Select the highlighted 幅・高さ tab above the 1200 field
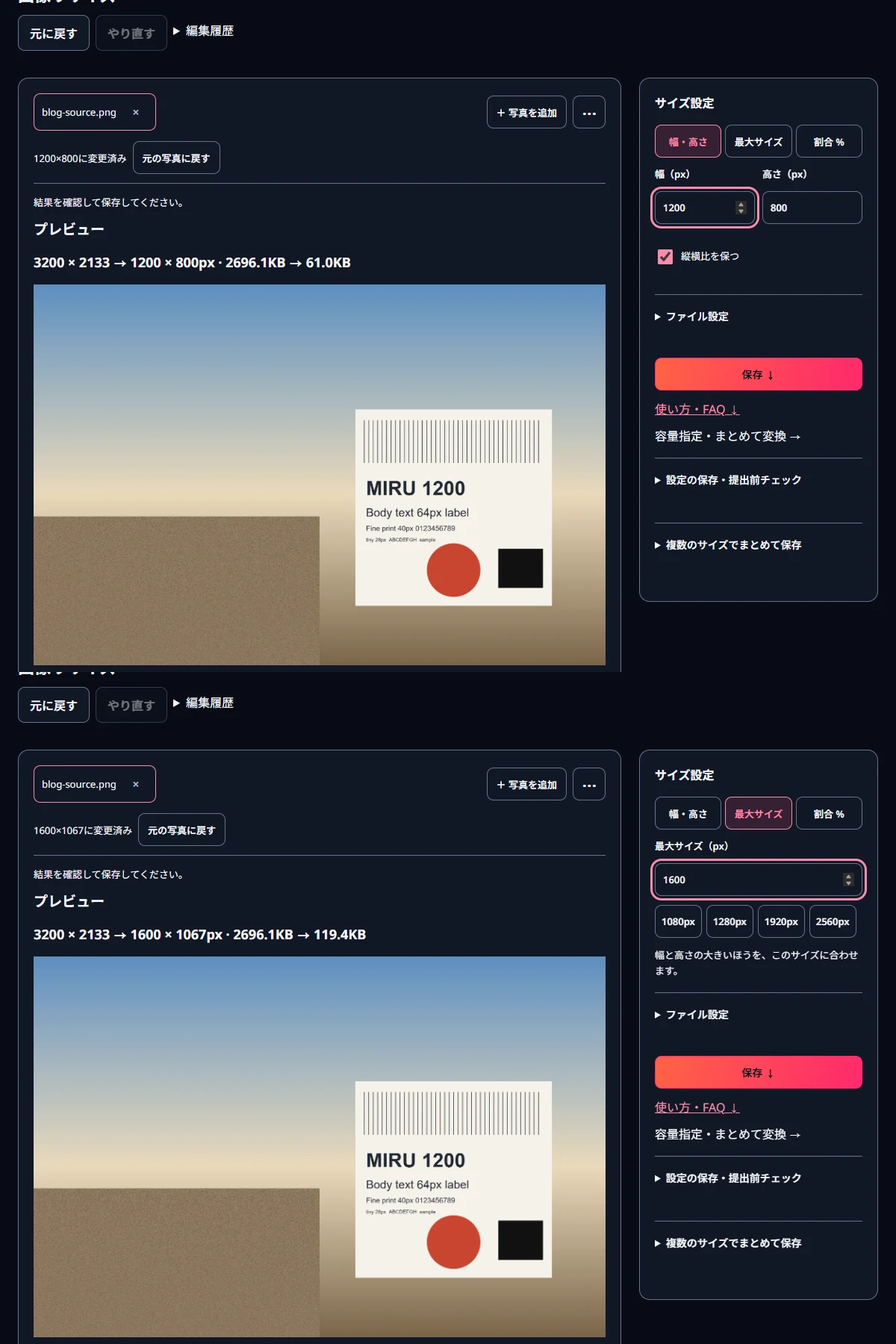 click(x=688, y=141)
